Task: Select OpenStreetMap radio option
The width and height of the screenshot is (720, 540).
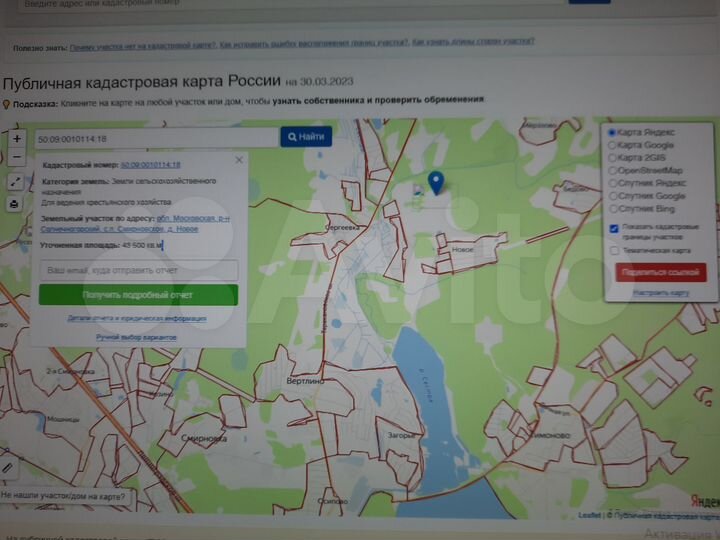Action: 612,170
